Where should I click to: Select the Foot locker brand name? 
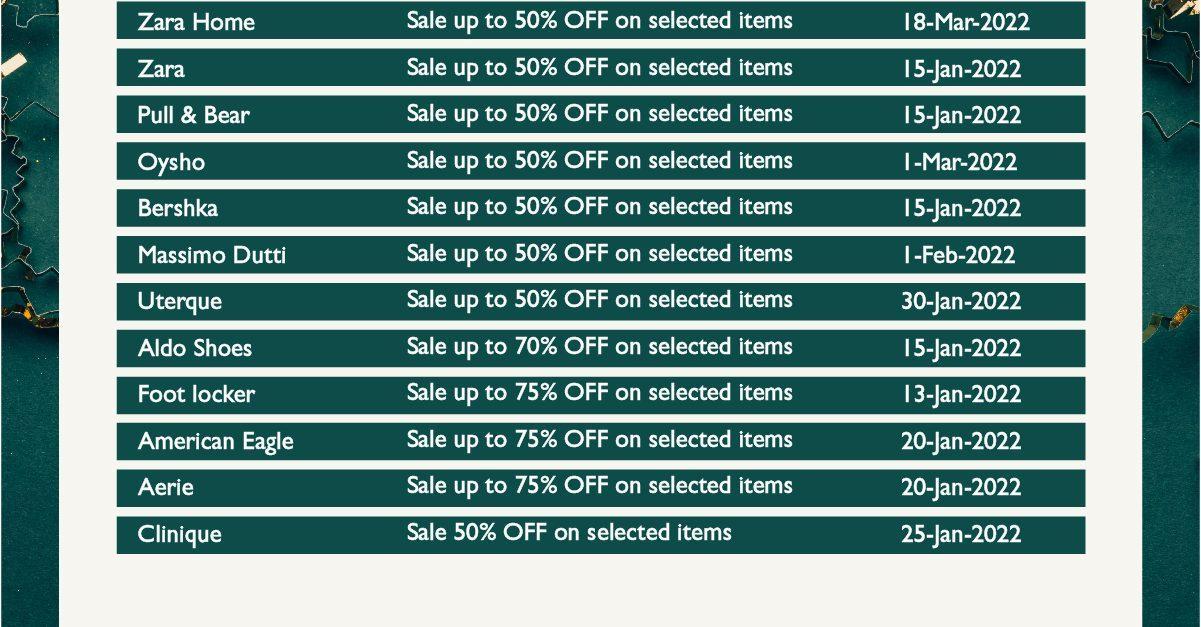coord(196,395)
